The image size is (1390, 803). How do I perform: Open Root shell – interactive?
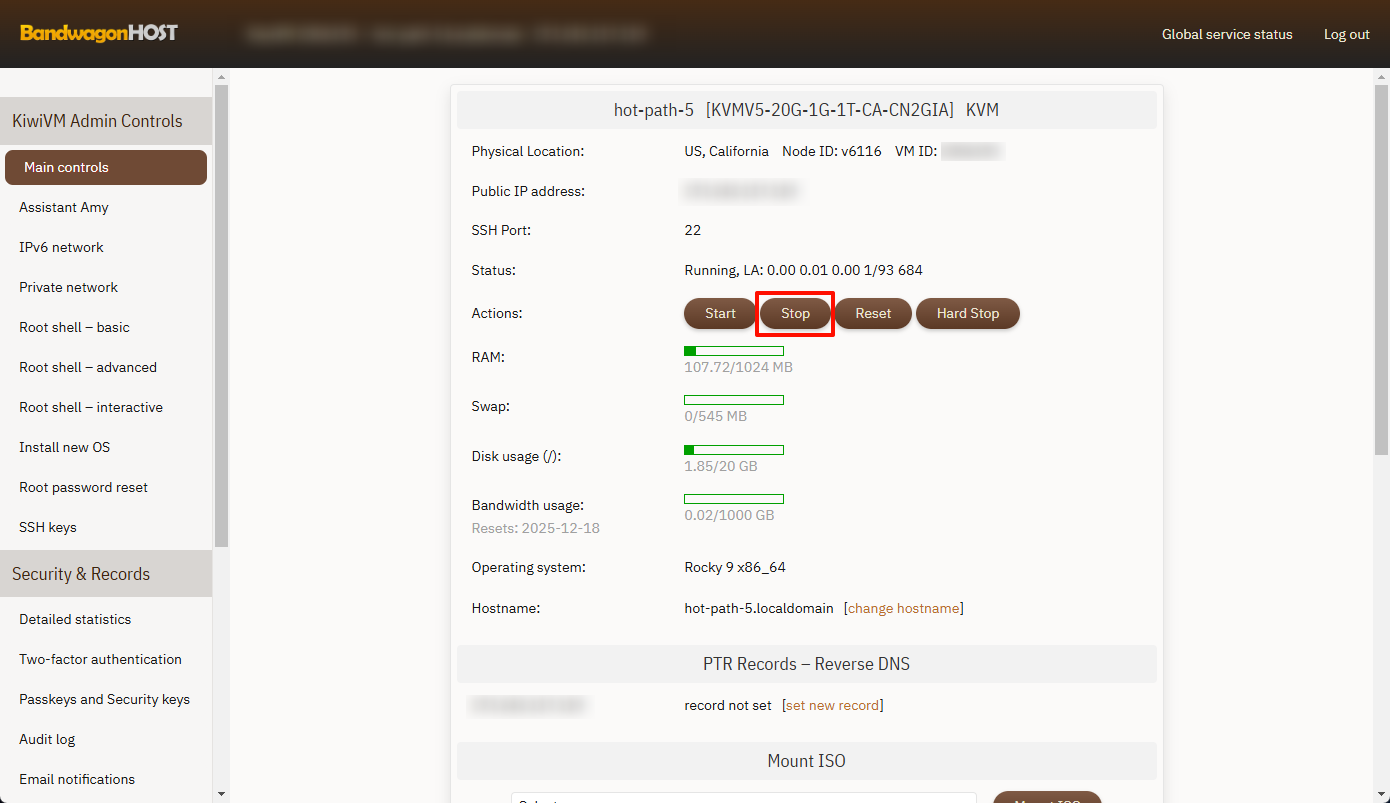coord(90,407)
